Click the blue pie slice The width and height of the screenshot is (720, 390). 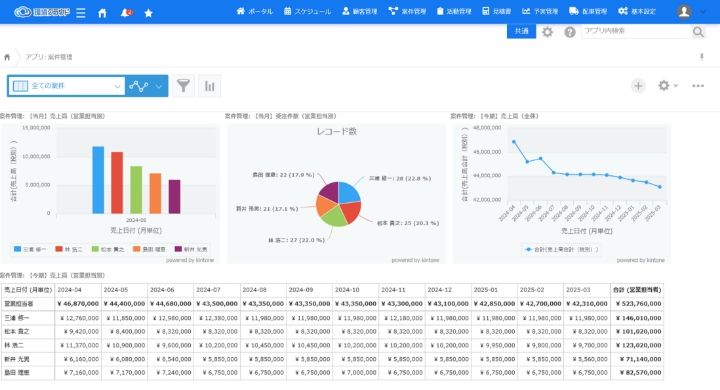(348, 192)
